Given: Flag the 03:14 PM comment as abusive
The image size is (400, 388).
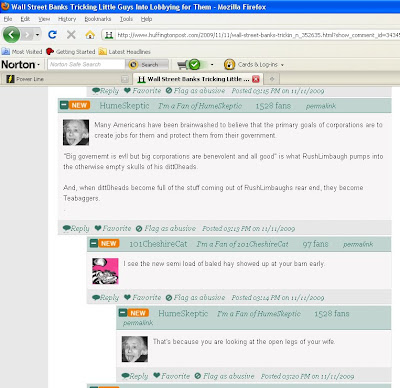Looking at the screenshot, I should coord(195,297).
